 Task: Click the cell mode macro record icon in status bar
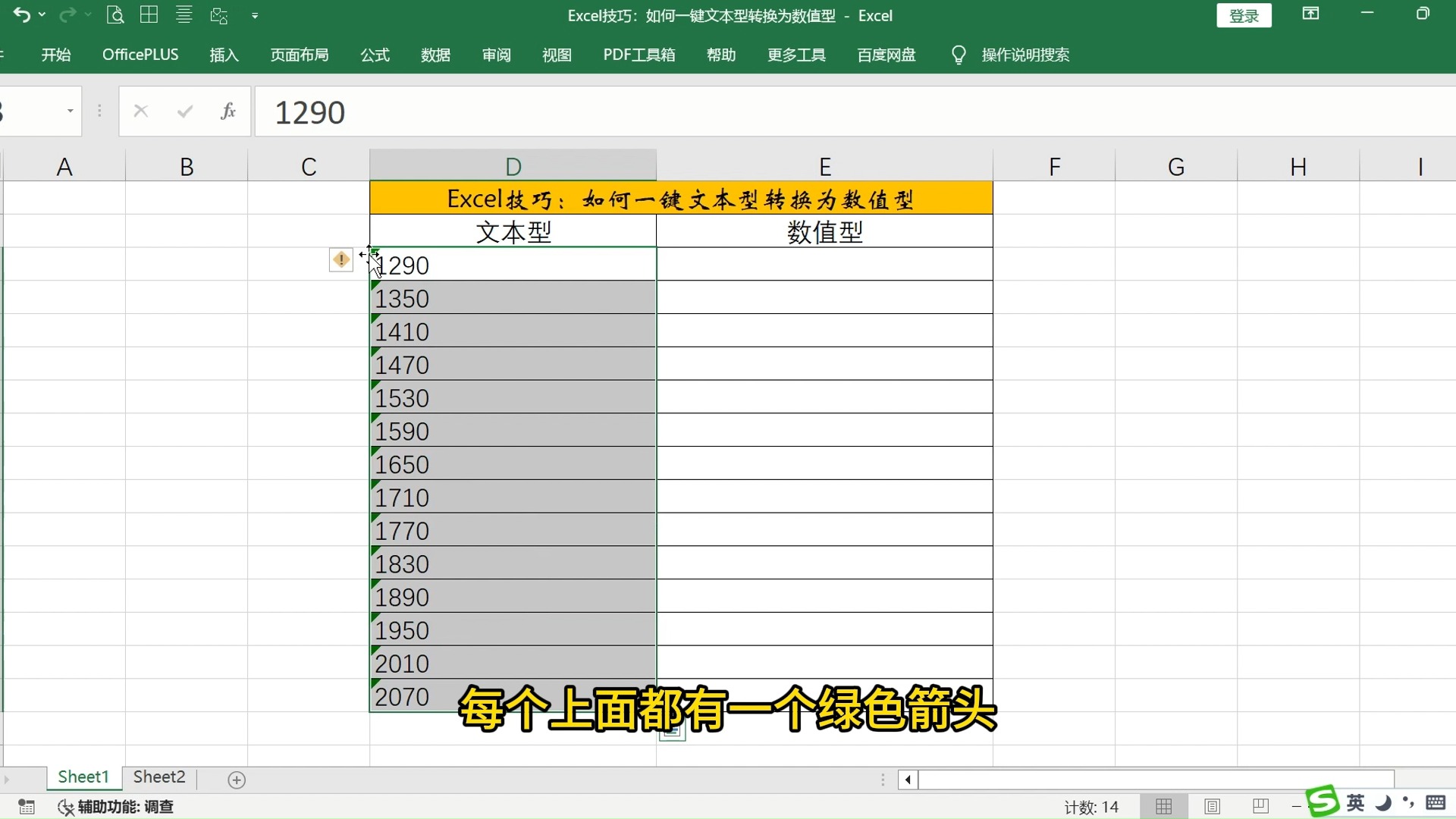27,807
